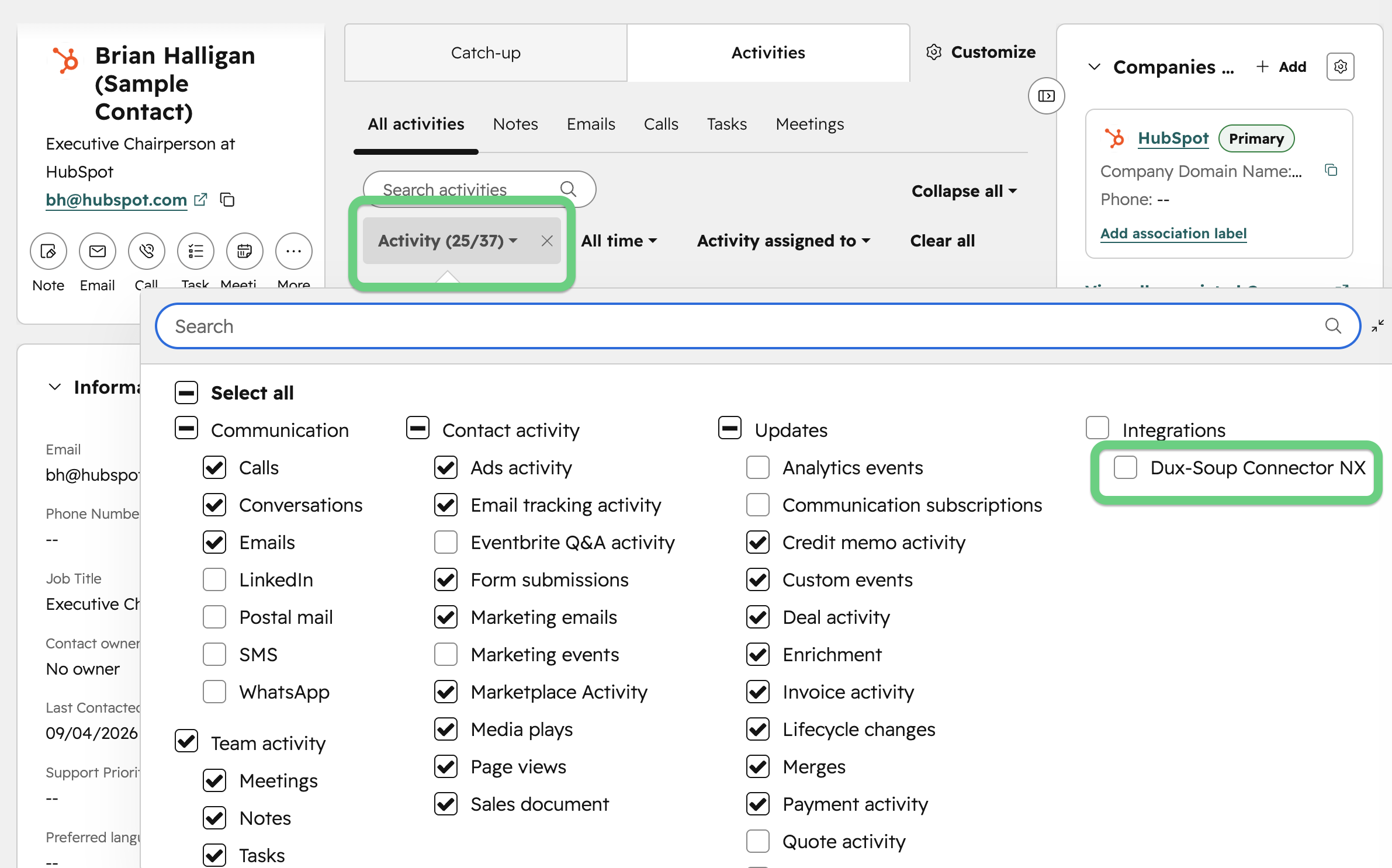The image size is (1392, 868).
Task: Click the magnifier in filter Search field
Action: pyautogui.click(x=1333, y=325)
